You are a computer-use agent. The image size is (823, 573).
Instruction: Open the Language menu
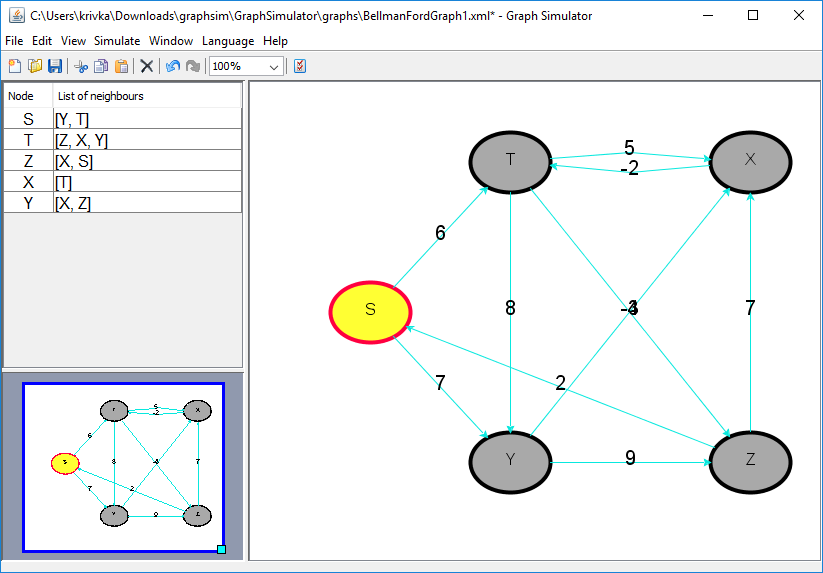click(x=228, y=41)
